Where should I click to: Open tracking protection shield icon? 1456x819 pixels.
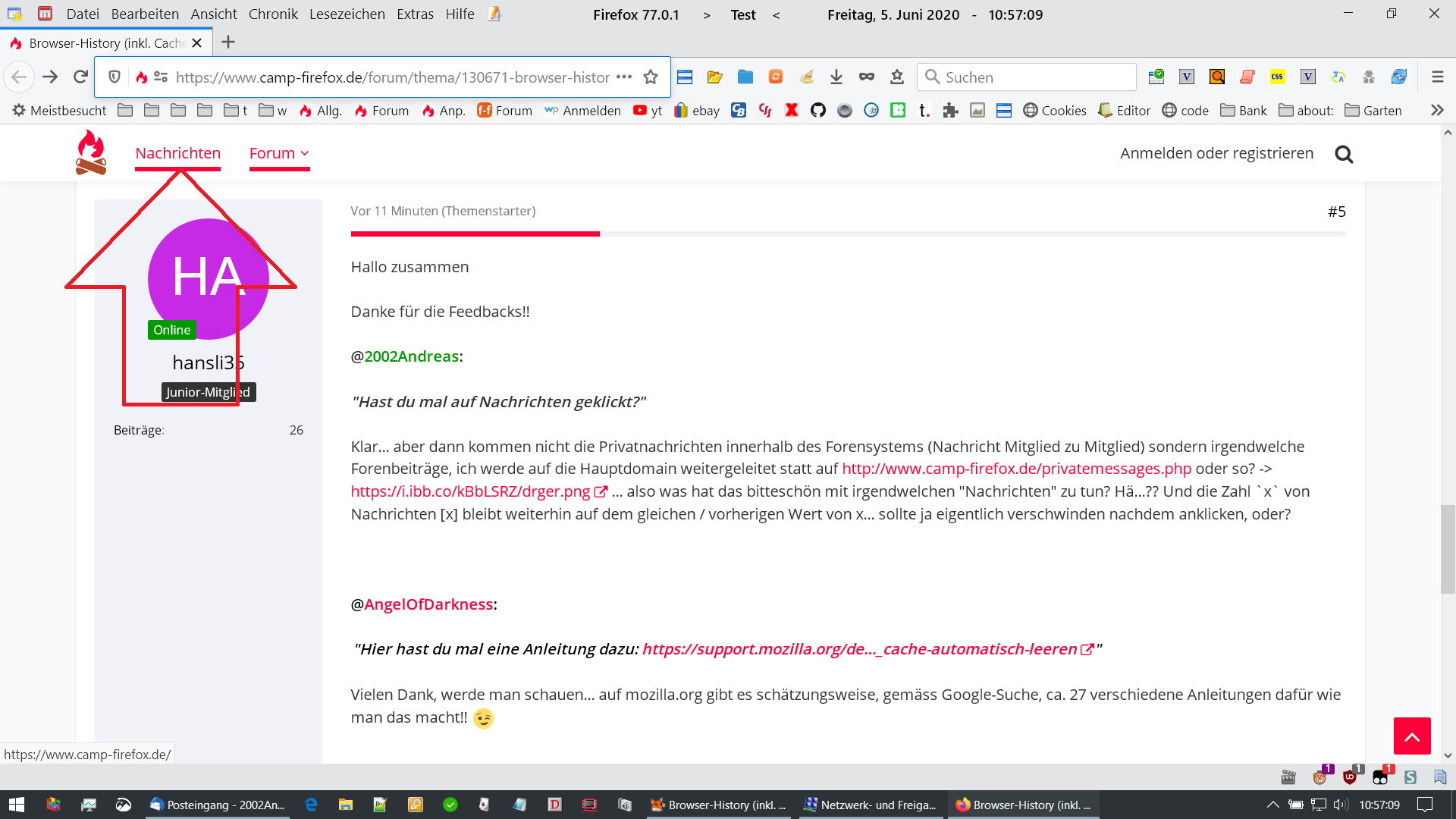click(115, 77)
